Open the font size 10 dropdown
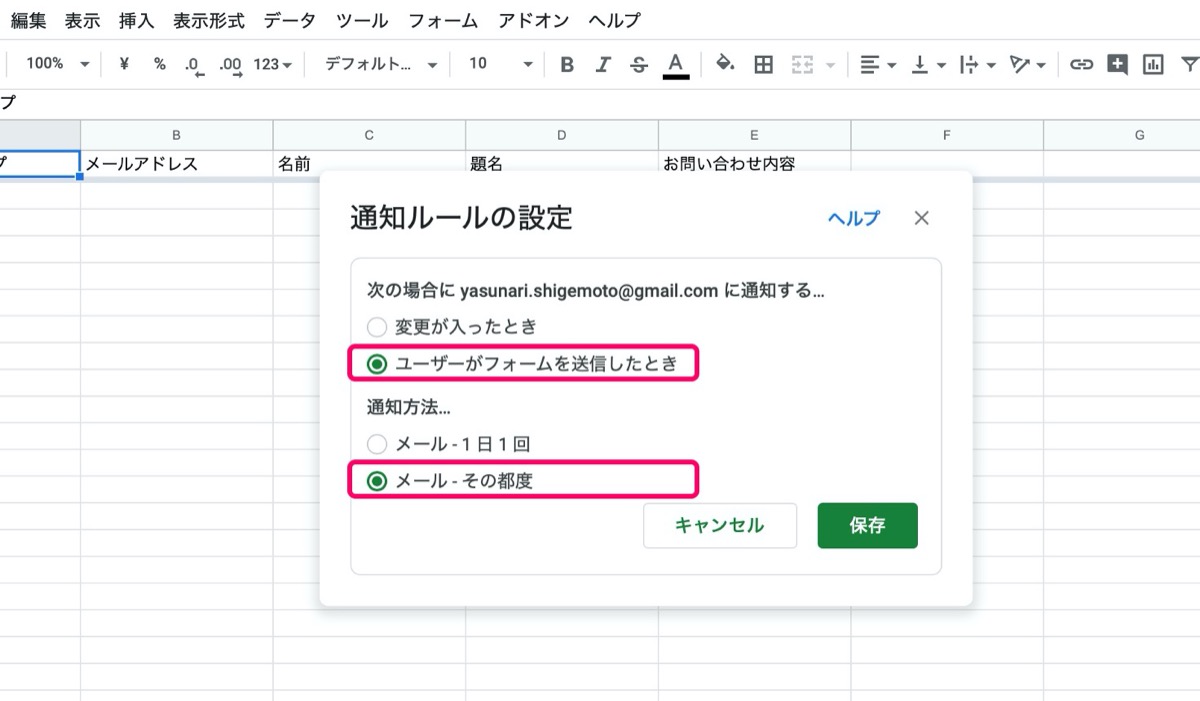This screenshot has width=1200, height=701. pyautogui.click(x=500, y=64)
